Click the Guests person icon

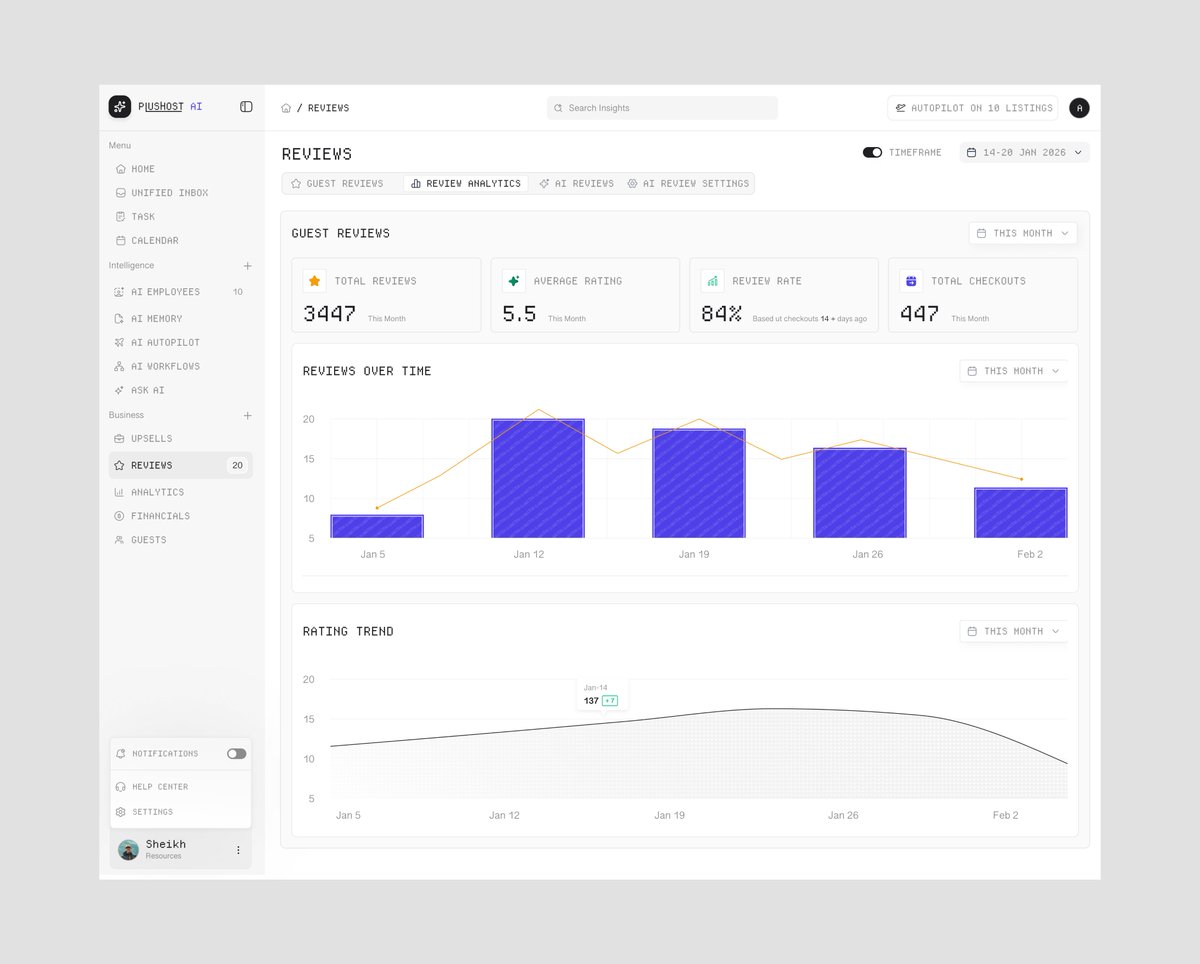pos(120,540)
